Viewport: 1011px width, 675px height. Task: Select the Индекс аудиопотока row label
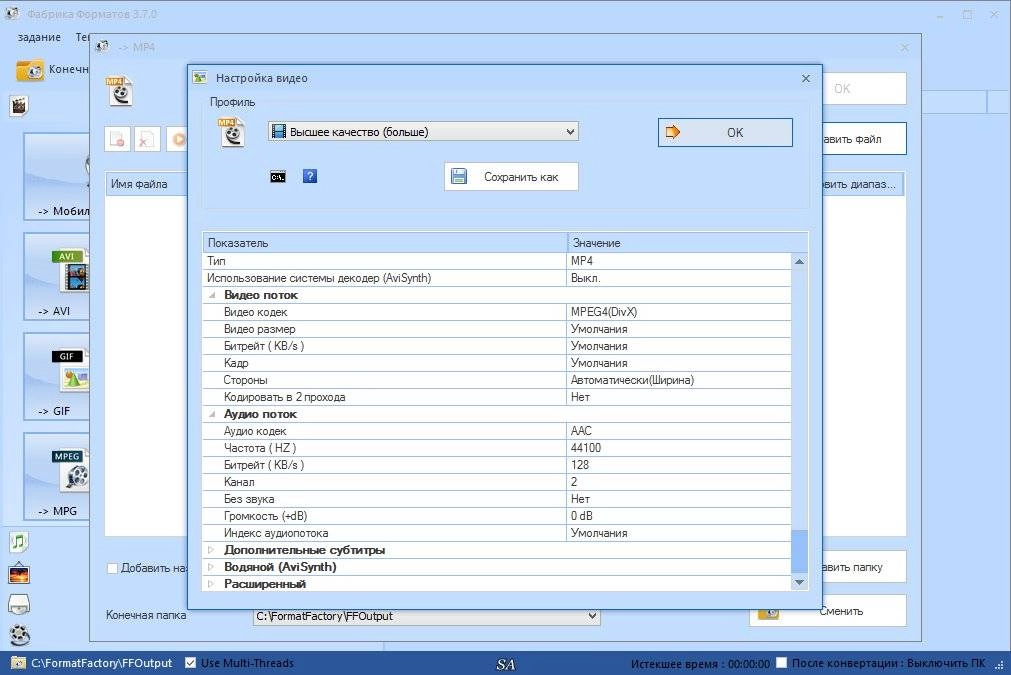coord(276,533)
